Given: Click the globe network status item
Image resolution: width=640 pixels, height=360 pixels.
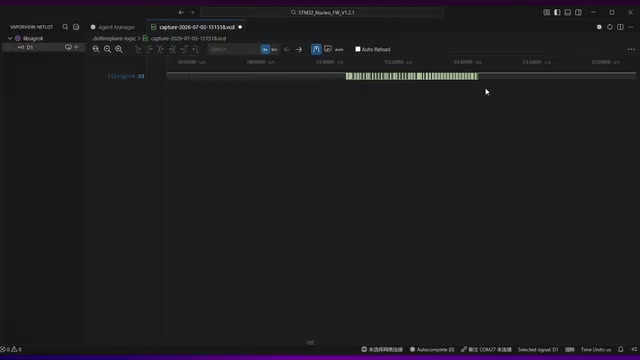Looking at the screenshot, I should [x=382, y=349].
